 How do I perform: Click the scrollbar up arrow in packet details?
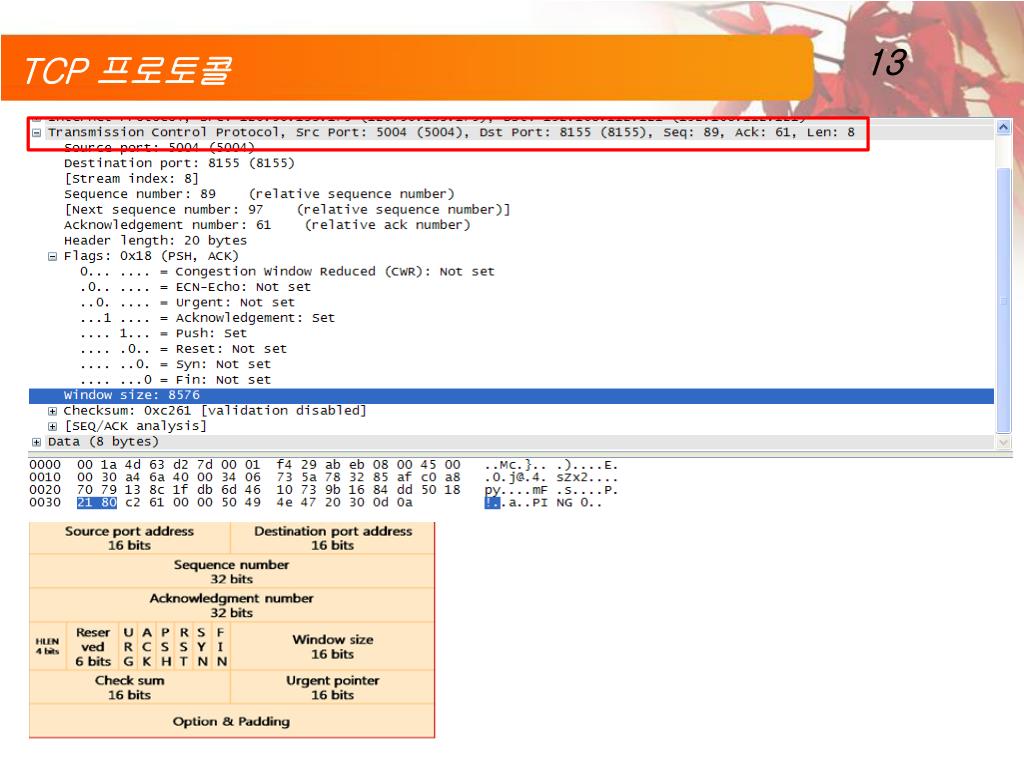1004,127
